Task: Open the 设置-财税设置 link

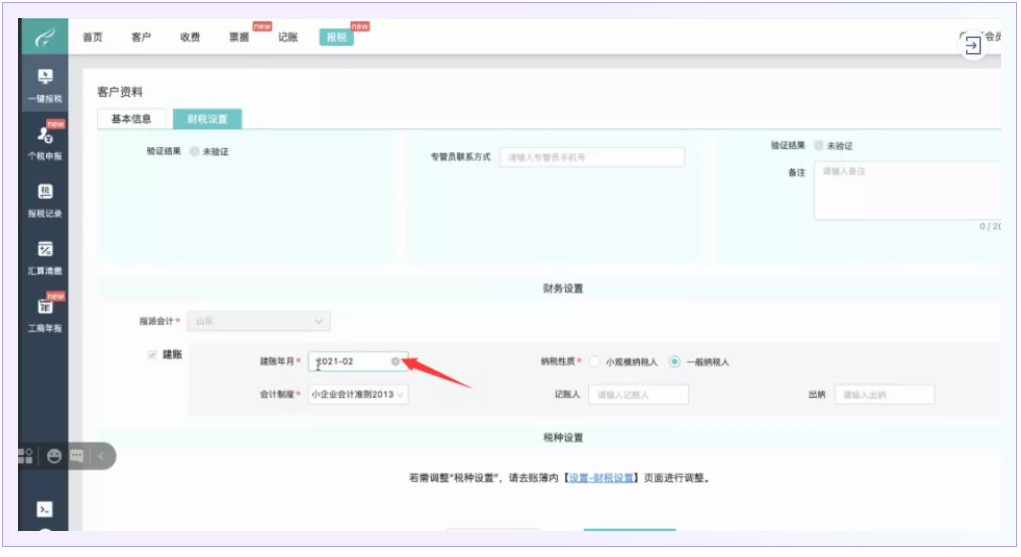Action: [601, 478]
